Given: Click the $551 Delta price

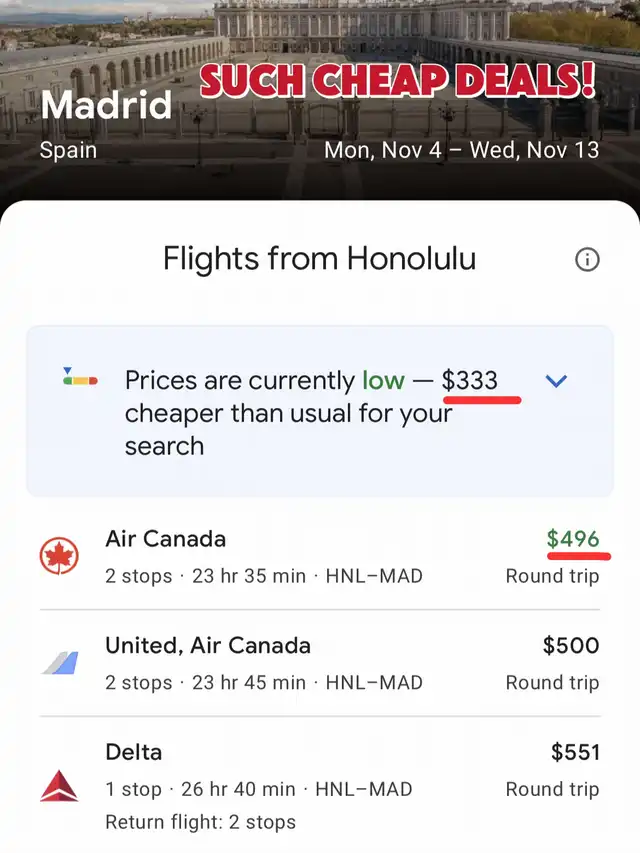Looking at the screenshot, I should point(575,752).
